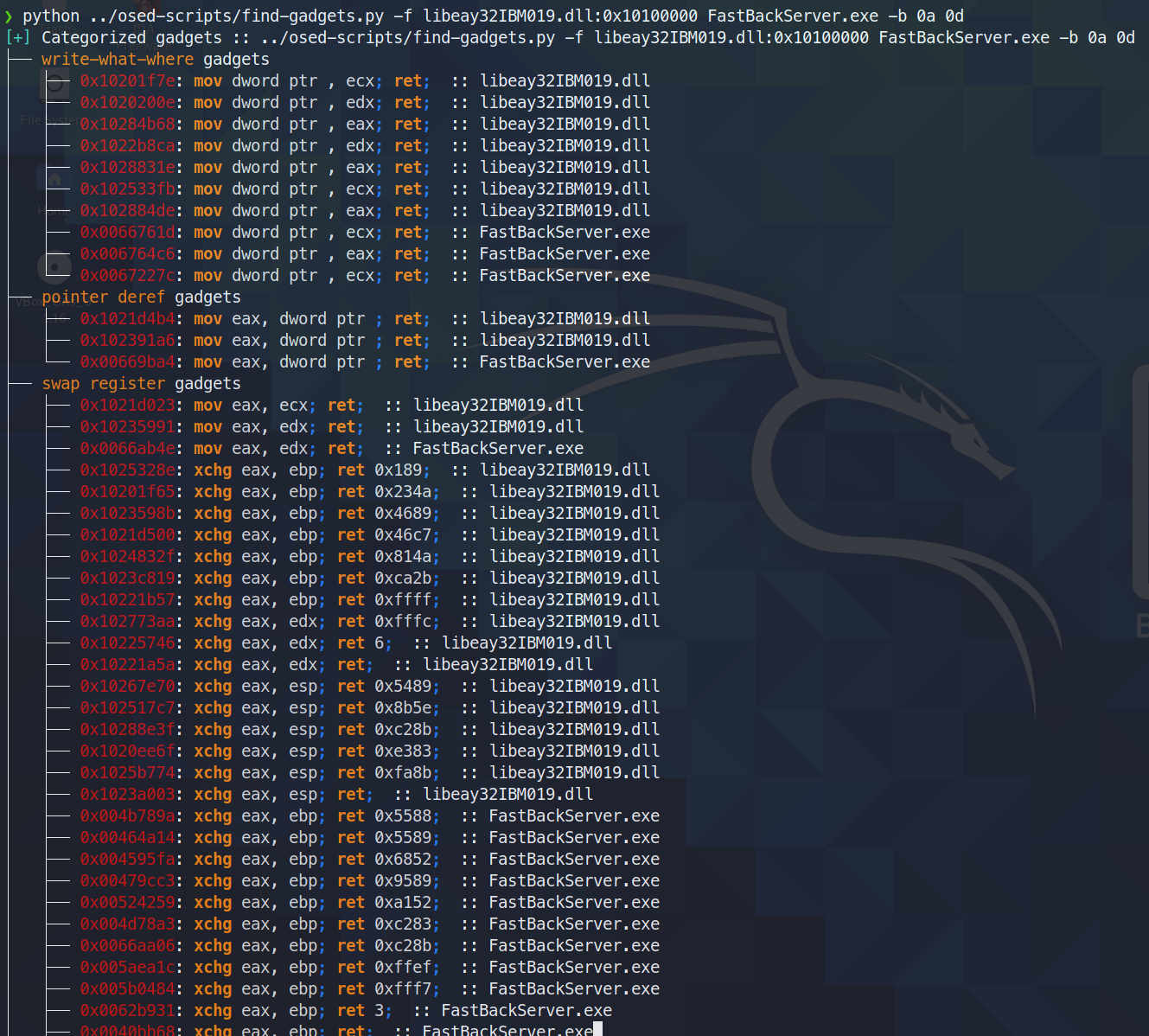This screenshot has width=1149, height=1036.
Task: Select address 0x102391a6 pointer deref row
Action: click(x=365, y=341)
